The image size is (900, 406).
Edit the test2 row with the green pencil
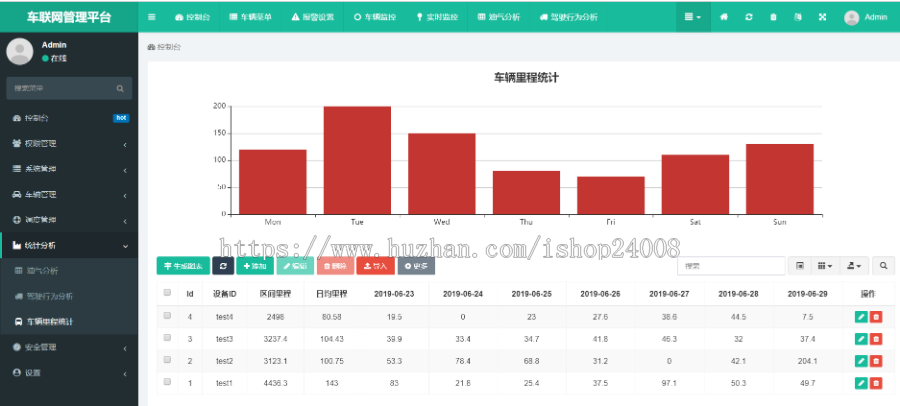click(x=861, y=361)
